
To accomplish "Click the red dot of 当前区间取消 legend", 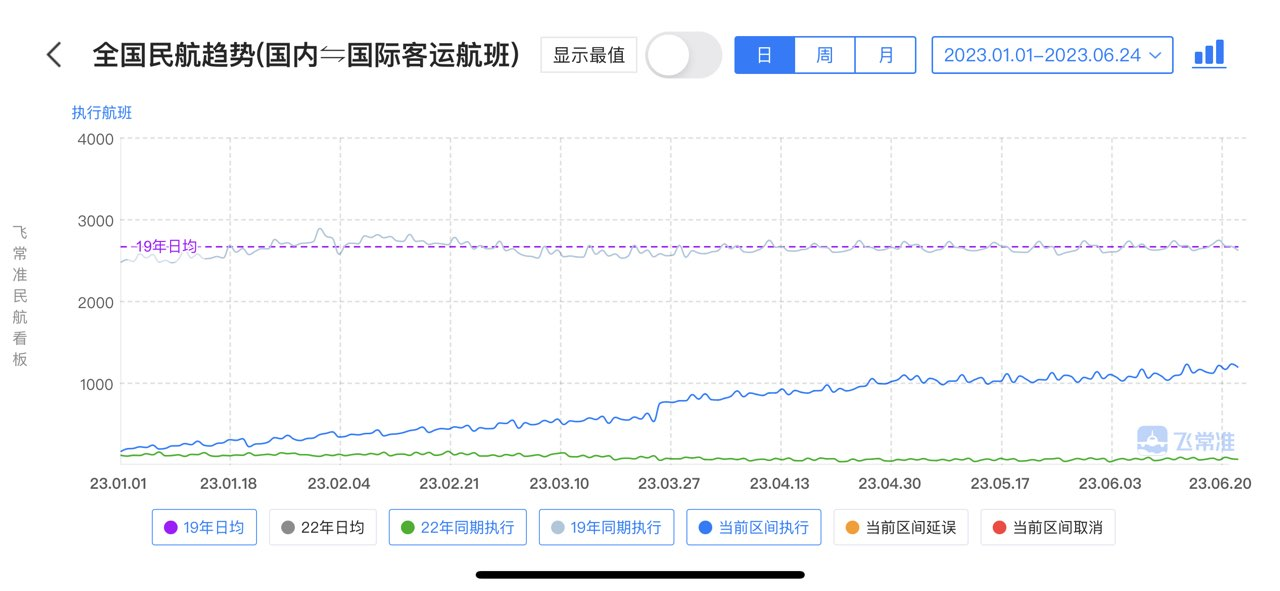I will point(999,527).
